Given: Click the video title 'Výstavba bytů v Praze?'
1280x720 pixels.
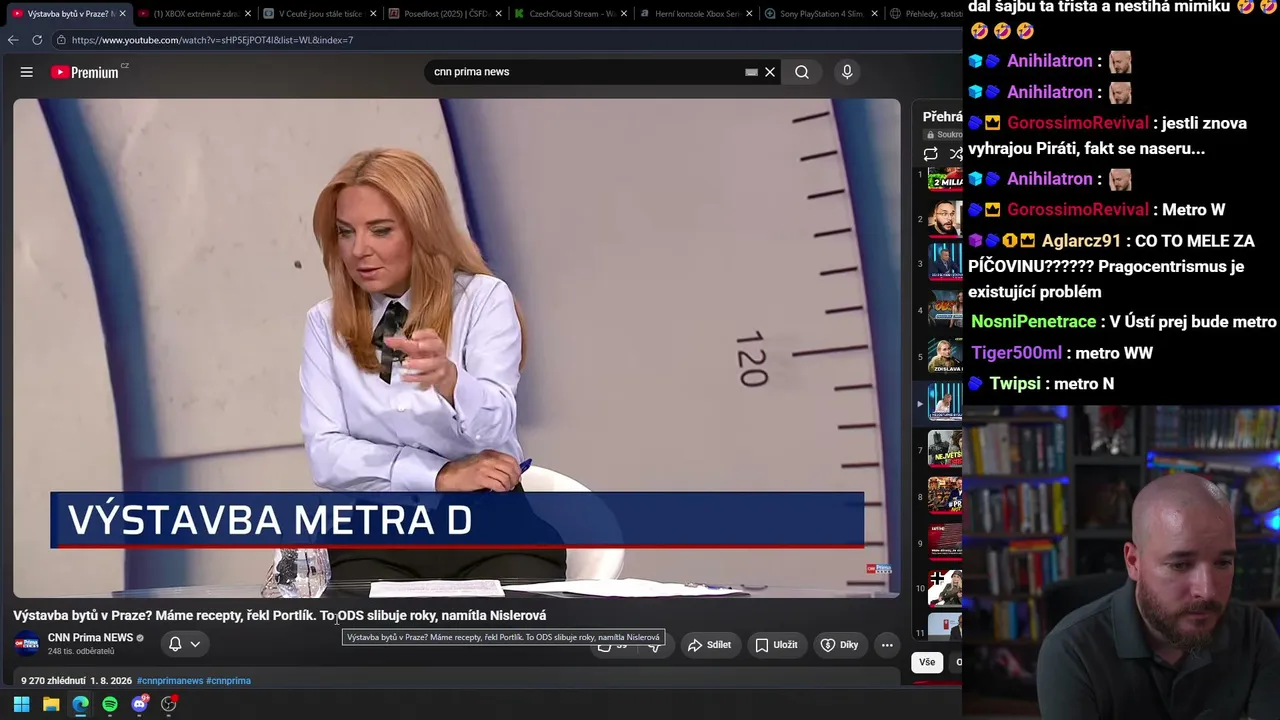Looking at the screenshot, I should point(280,615).
